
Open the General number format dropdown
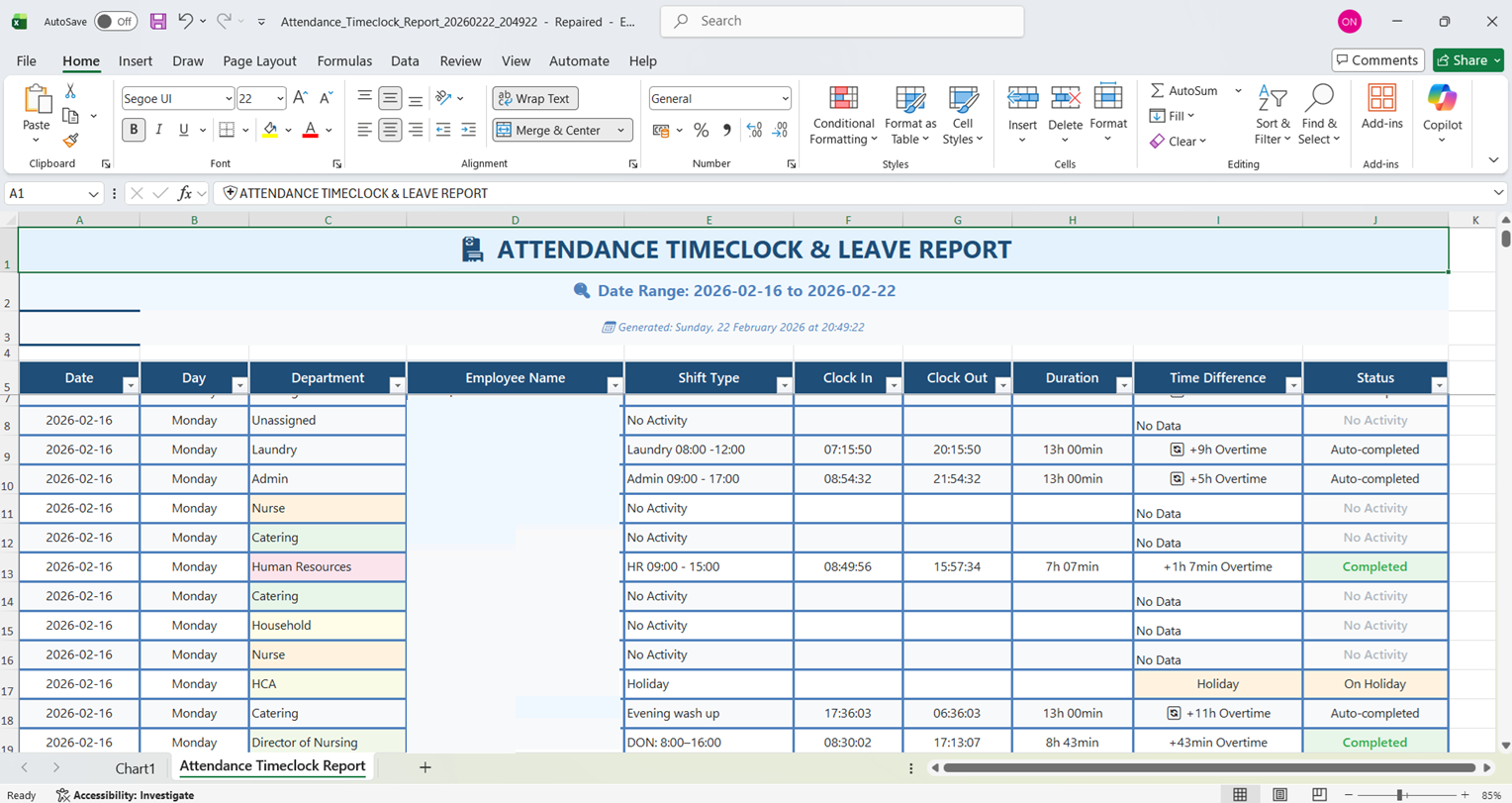pyautogui.click(x=785, y=98)
